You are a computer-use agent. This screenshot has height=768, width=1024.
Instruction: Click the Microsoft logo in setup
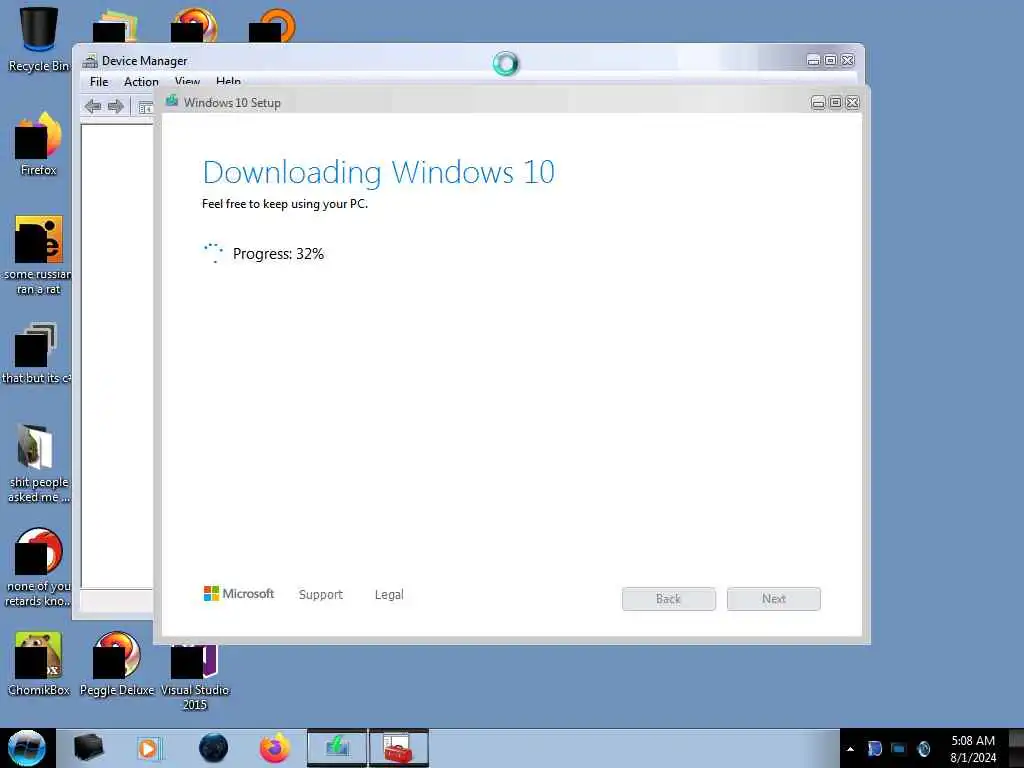pyautogui.click(x=239, y=593)
